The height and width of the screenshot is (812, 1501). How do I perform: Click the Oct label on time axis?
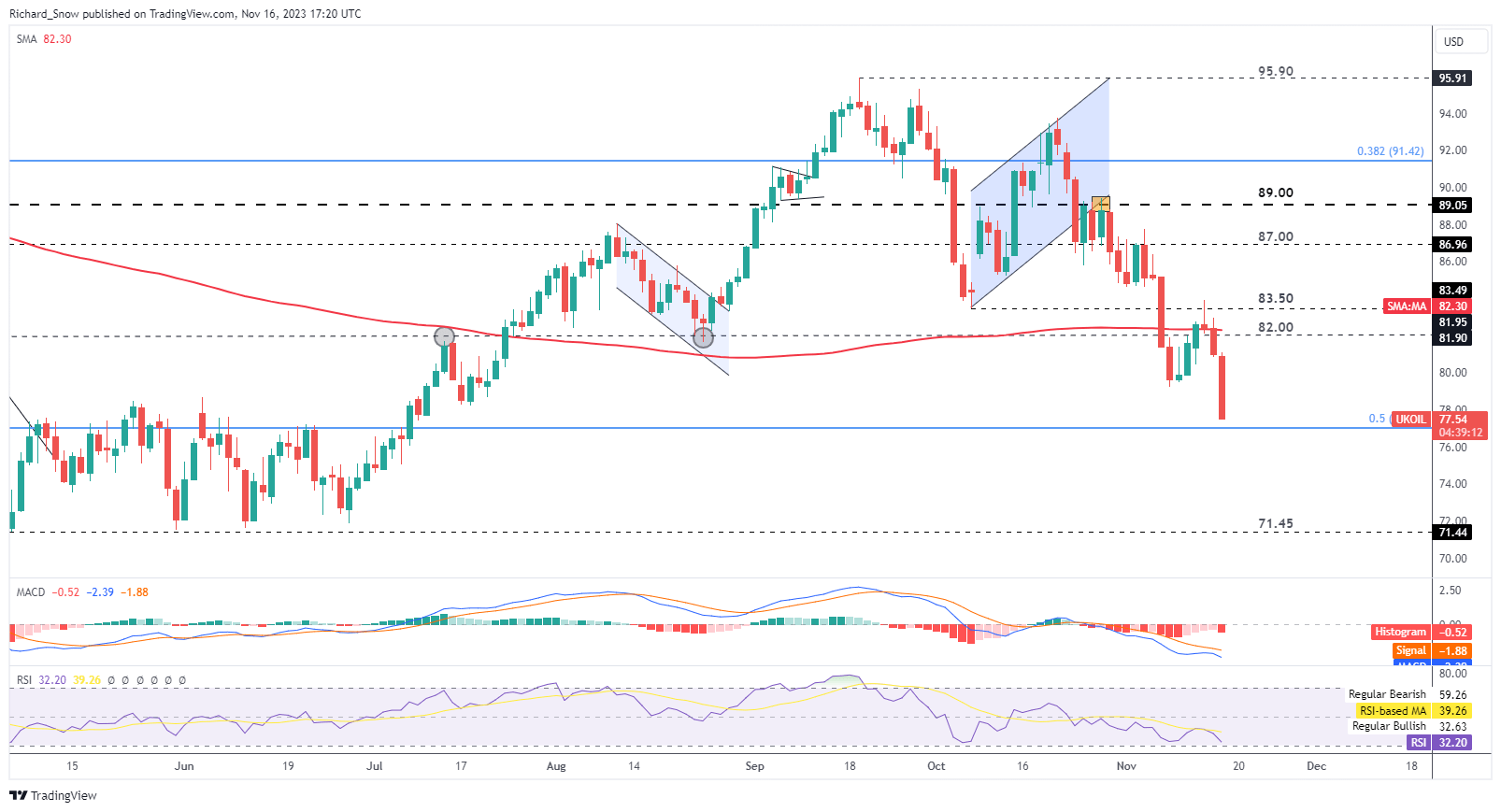[936, 766]
